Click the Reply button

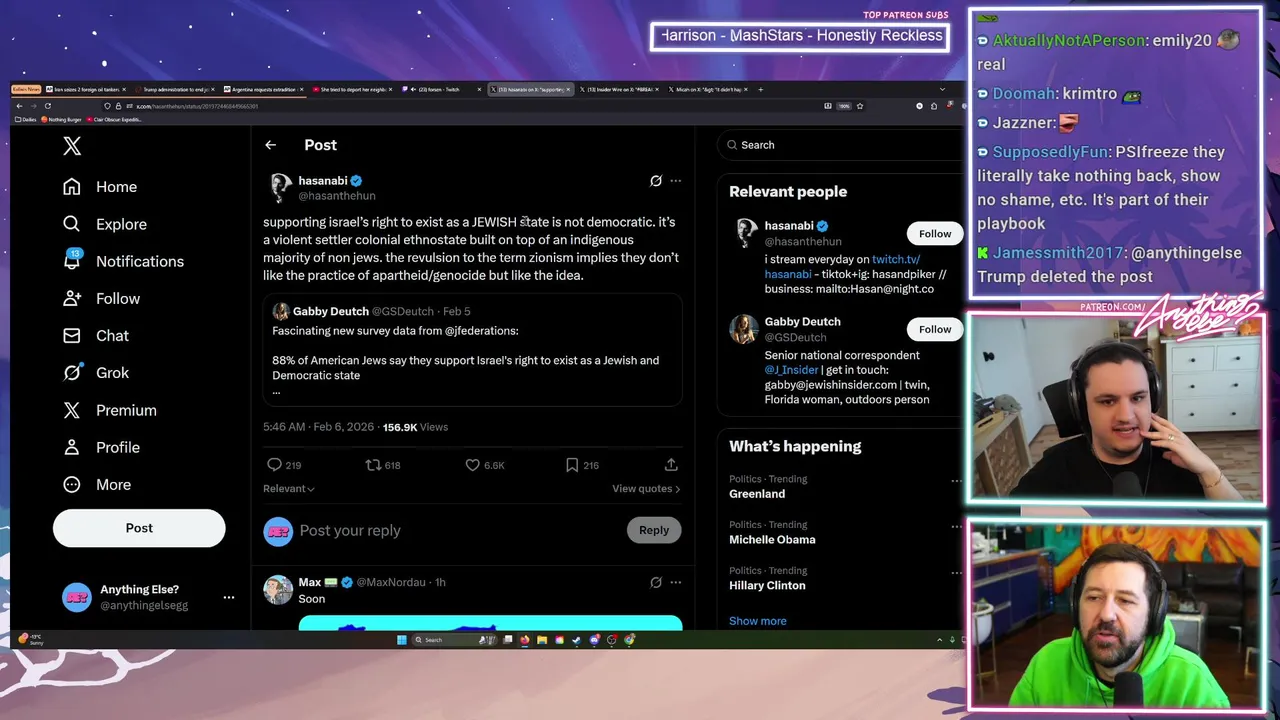point(654,530)
